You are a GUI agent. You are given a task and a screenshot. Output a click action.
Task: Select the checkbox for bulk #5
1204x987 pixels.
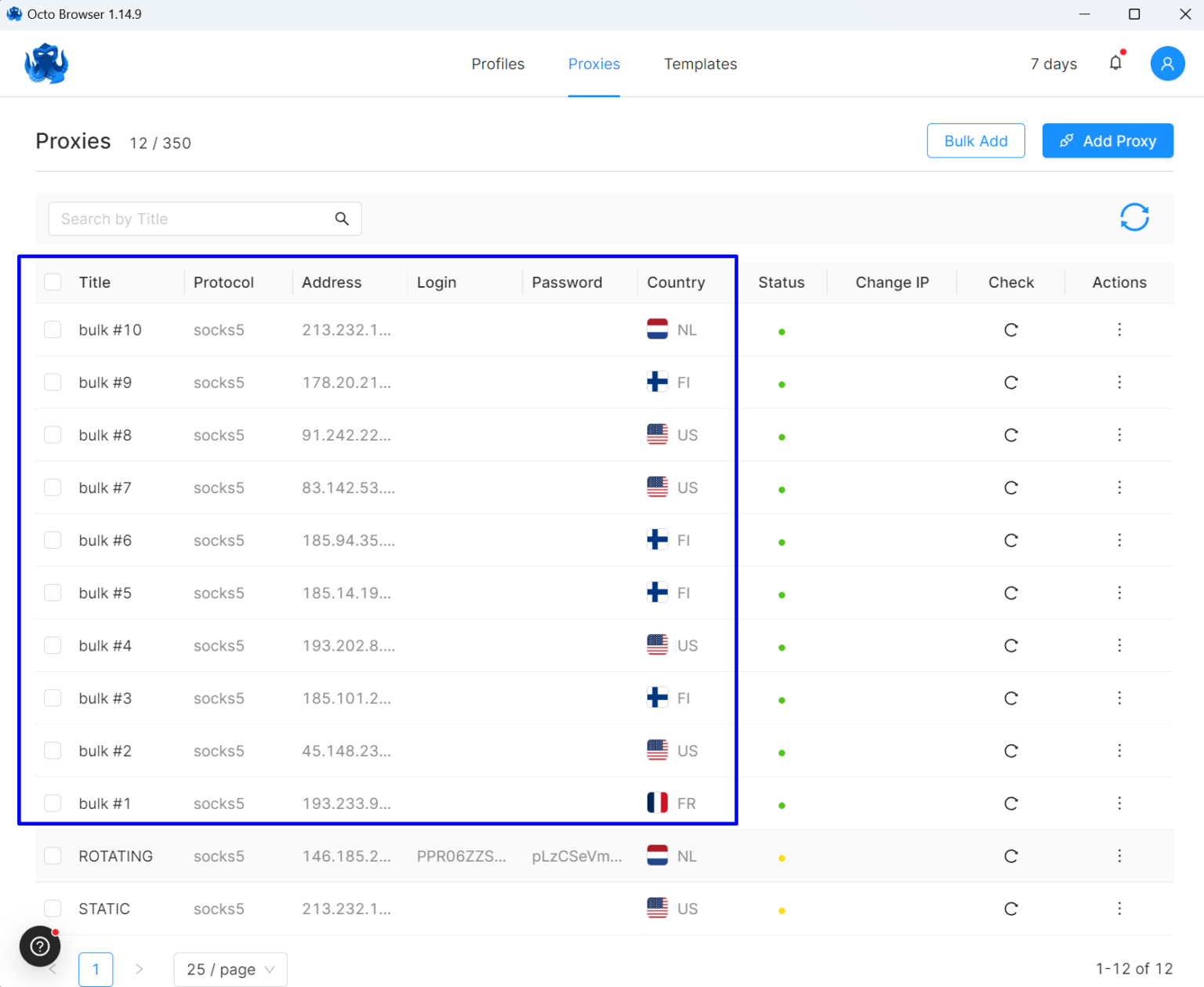pos(53,593)
